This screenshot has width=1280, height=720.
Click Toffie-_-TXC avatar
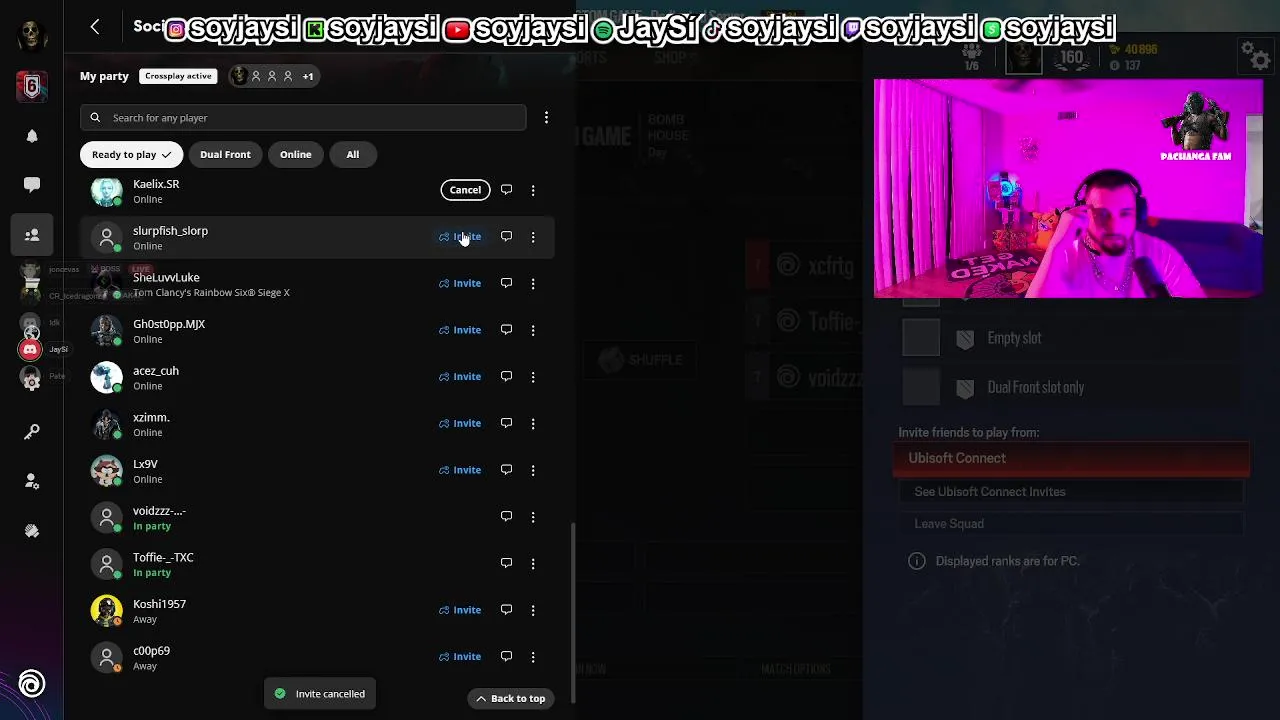(107, 564)
